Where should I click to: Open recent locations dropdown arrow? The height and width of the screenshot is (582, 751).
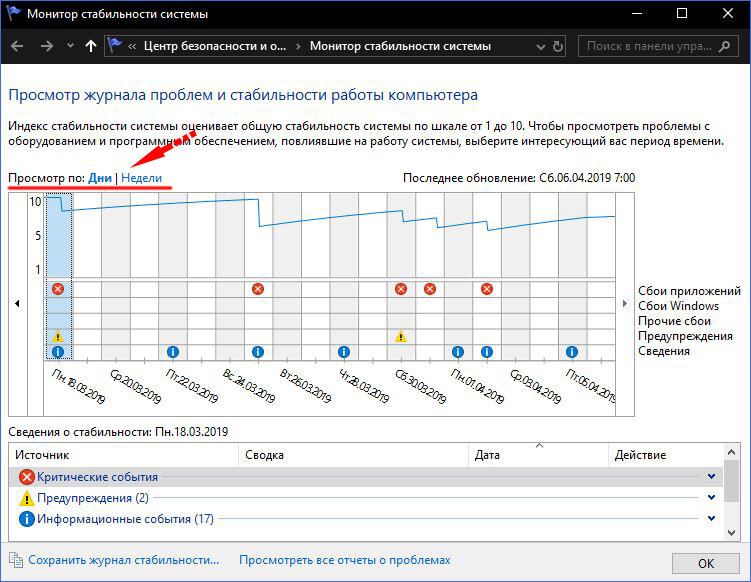(x=70, y=46)
